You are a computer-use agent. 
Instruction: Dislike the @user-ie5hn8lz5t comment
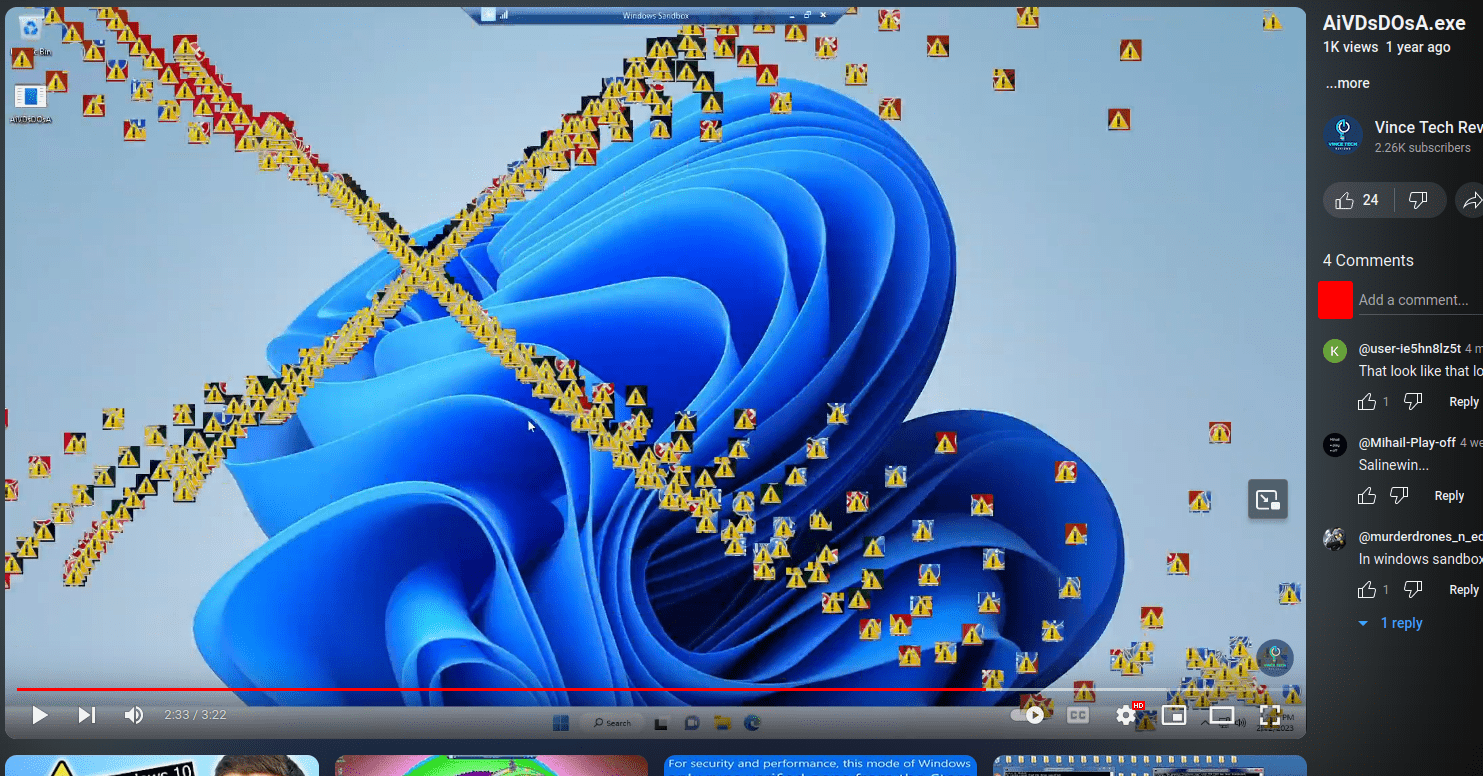point(1413,402)
